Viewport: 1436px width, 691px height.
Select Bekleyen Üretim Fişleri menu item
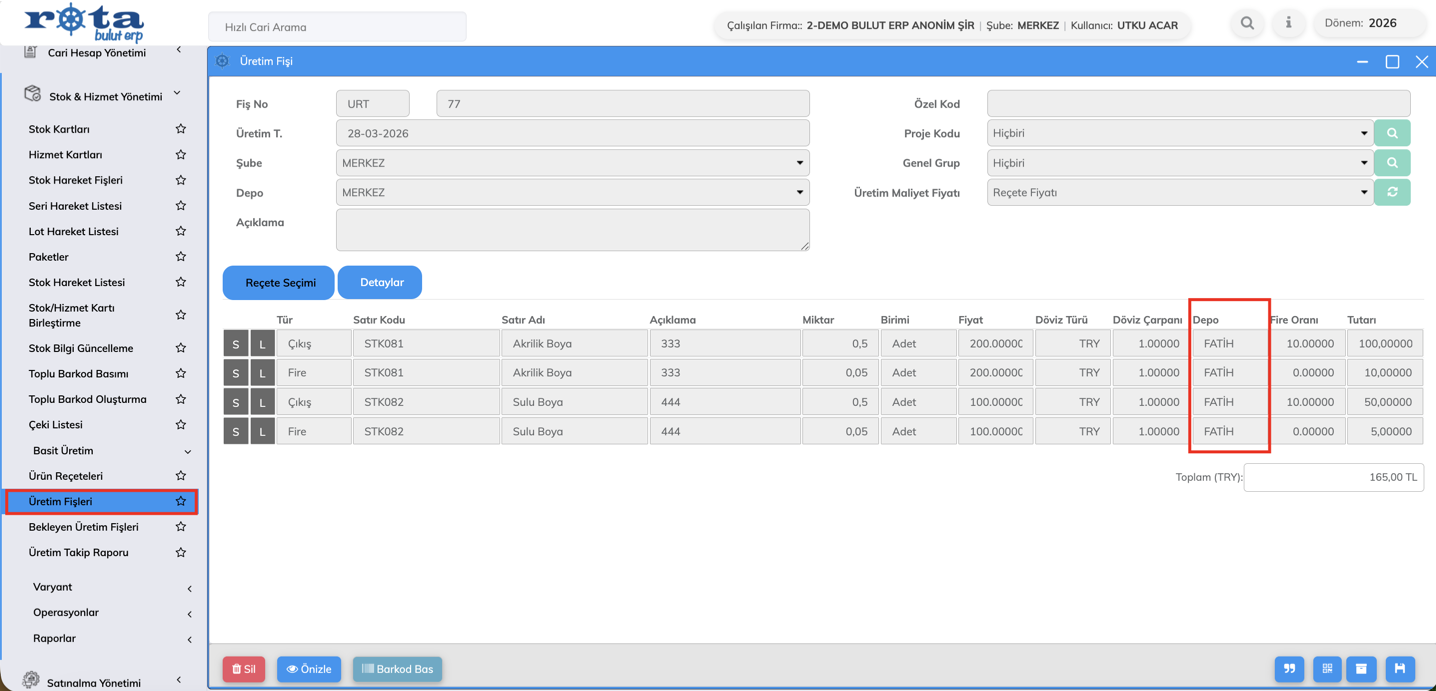coord(83,527)
